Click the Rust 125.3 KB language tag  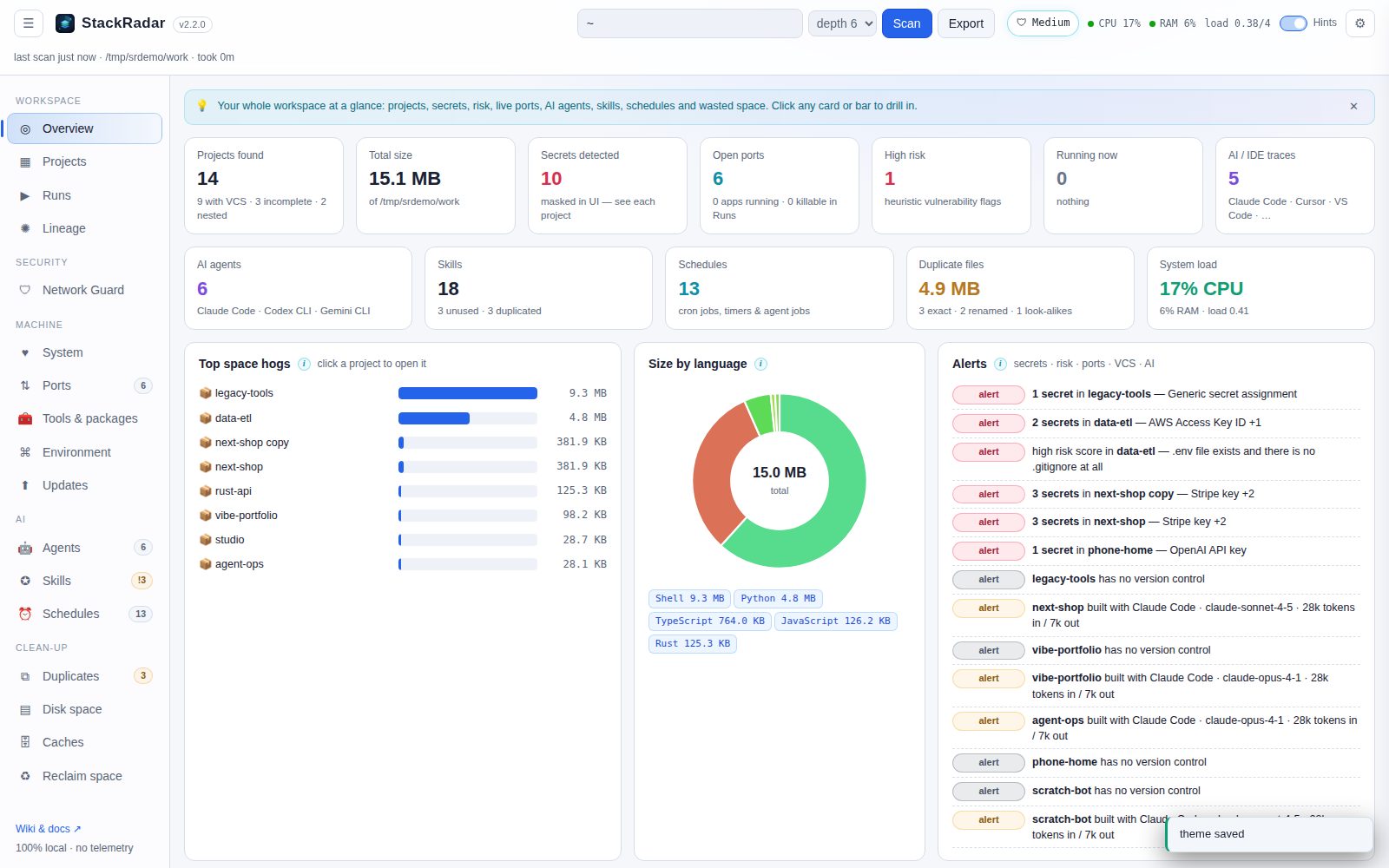tap(692, 643)
